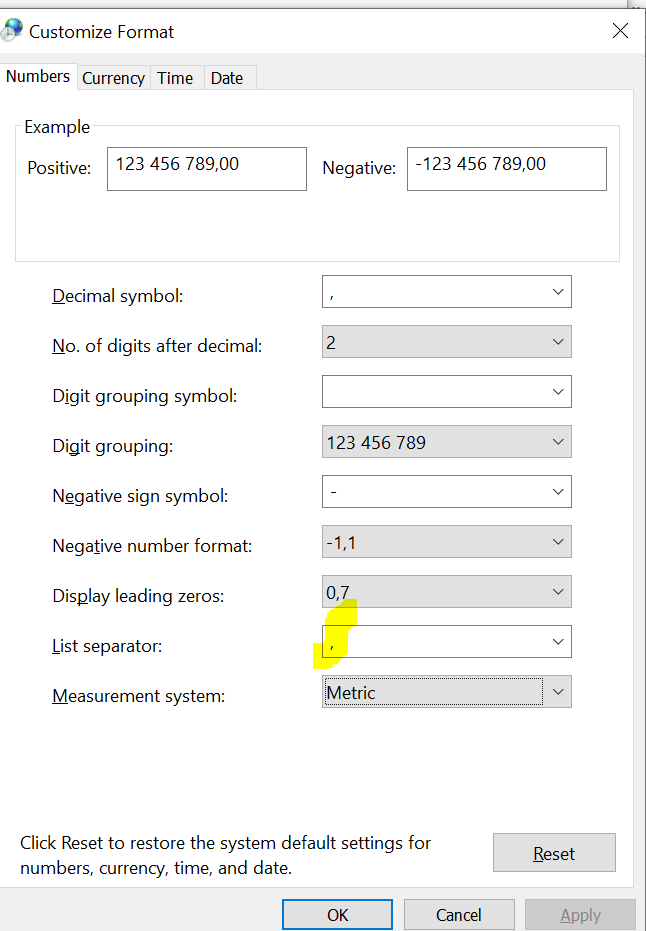This screenshot has height=931, width=646.
Task: Click the Reset button
Action: coord(554,852)
